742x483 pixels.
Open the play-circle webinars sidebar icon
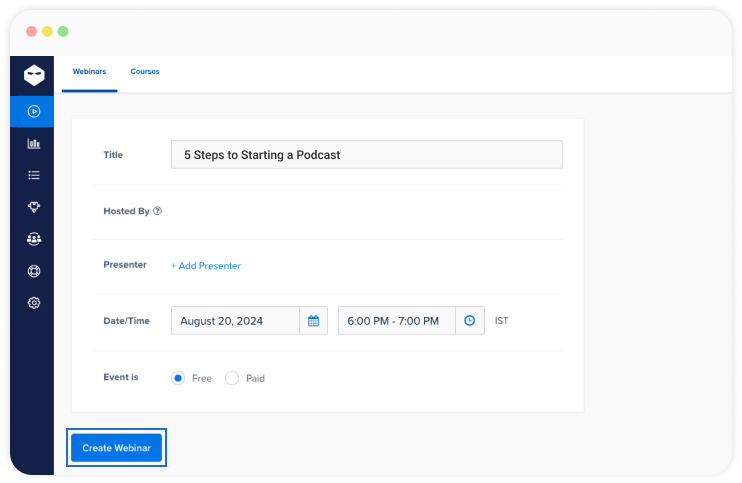pos(34,112)
